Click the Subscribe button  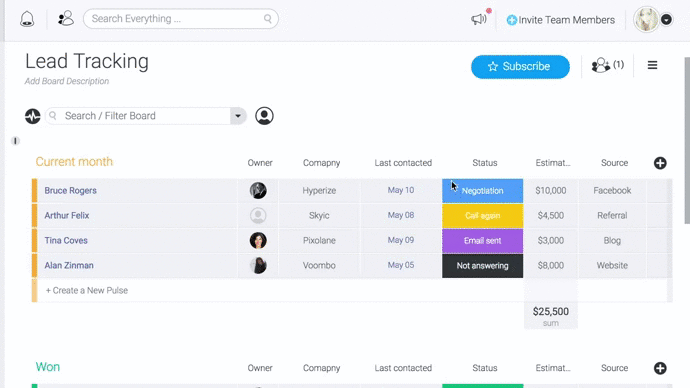click(x=520, y=66)
